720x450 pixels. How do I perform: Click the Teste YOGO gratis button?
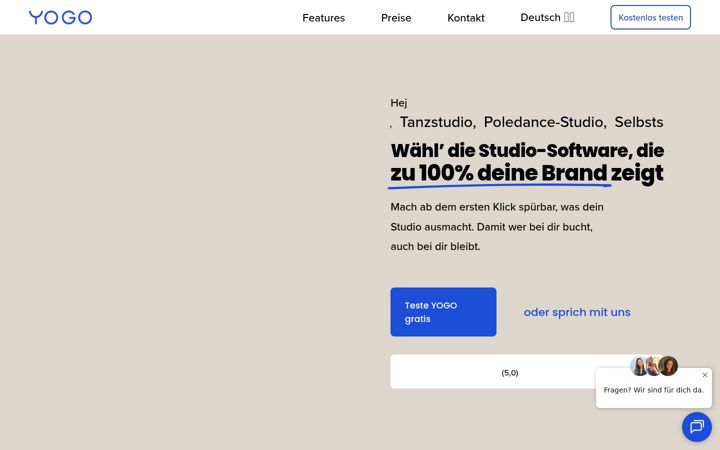click(443, 312)
